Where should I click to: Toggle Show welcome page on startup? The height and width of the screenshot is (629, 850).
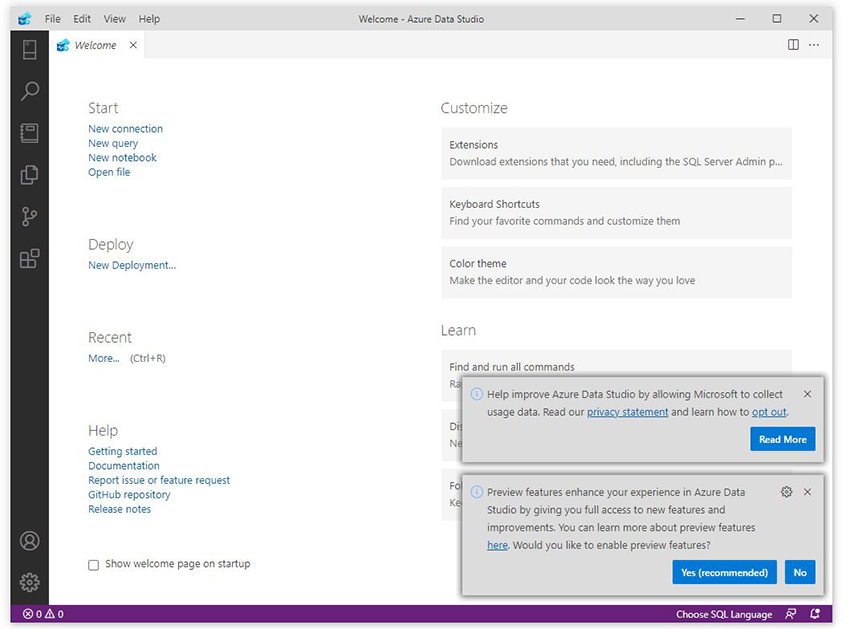click(94, 565)
